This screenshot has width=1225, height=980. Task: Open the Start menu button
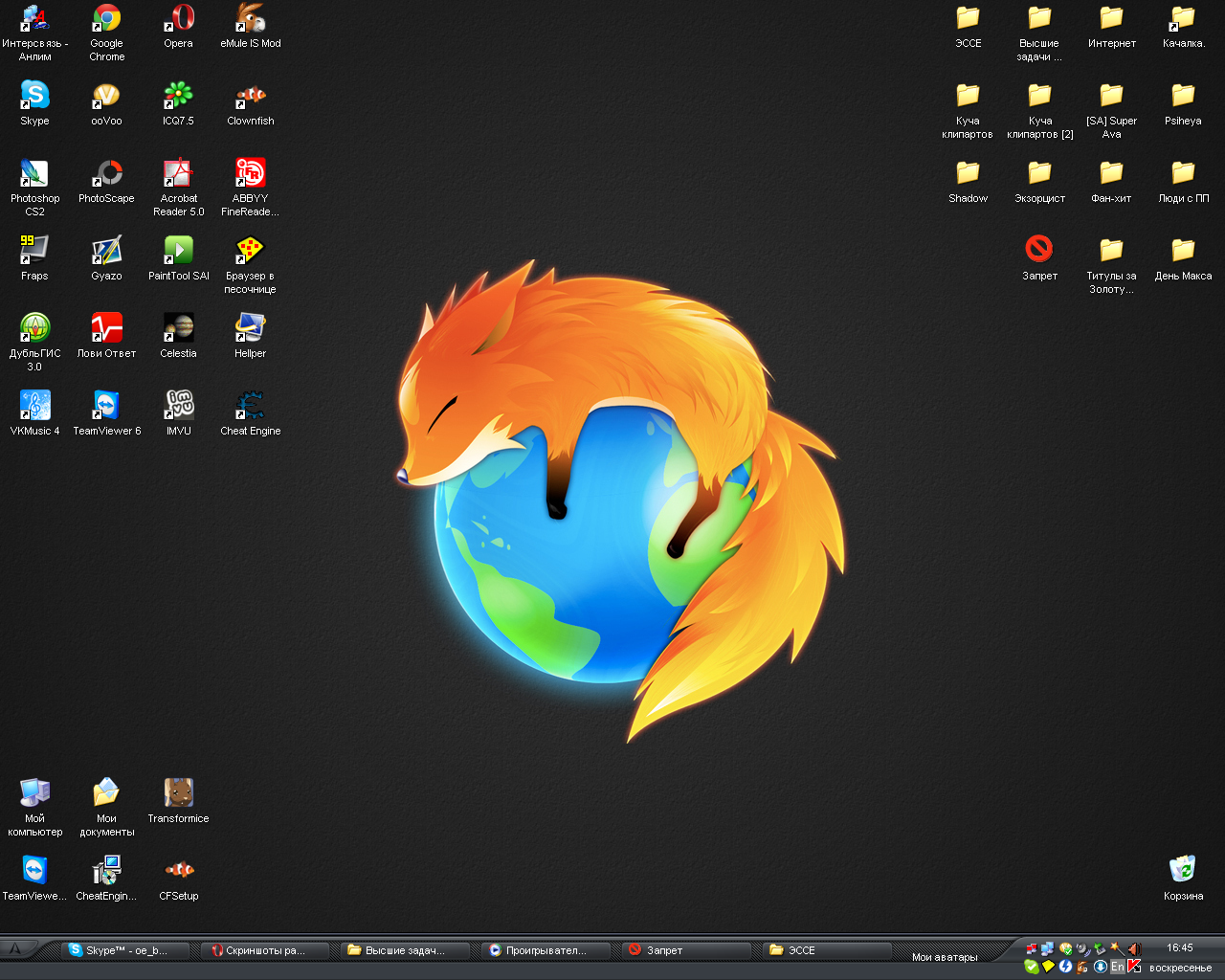tap(17, 949)
